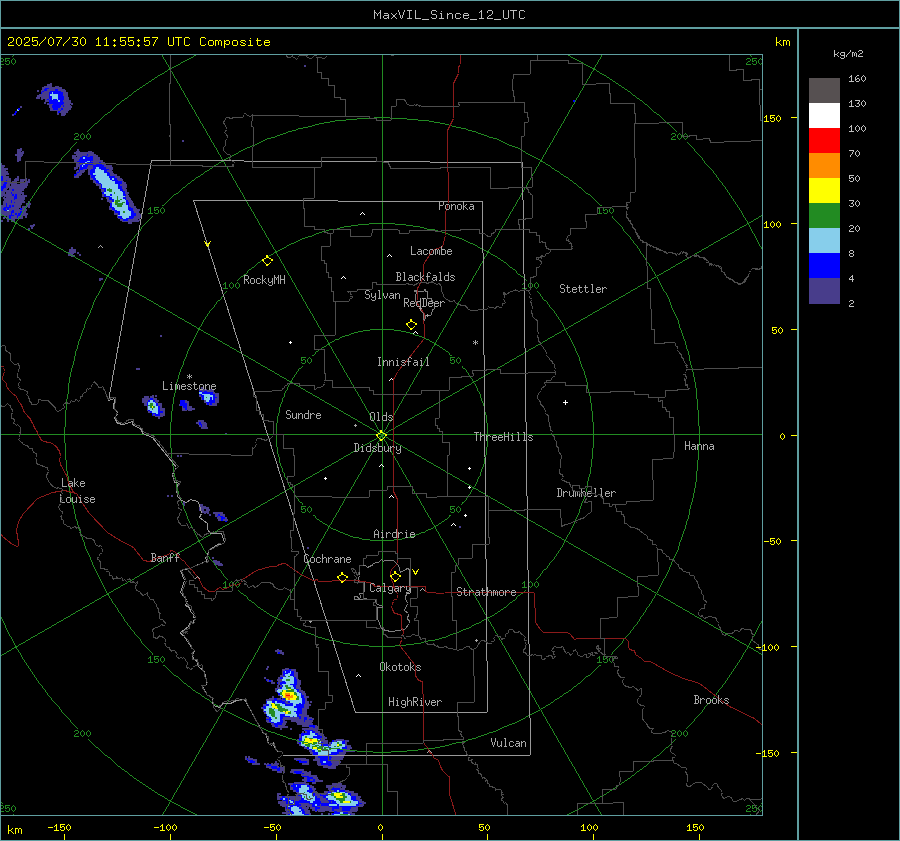Select the purple 2-4 legend color
900x841 pixels.
(x=824, y=290)
